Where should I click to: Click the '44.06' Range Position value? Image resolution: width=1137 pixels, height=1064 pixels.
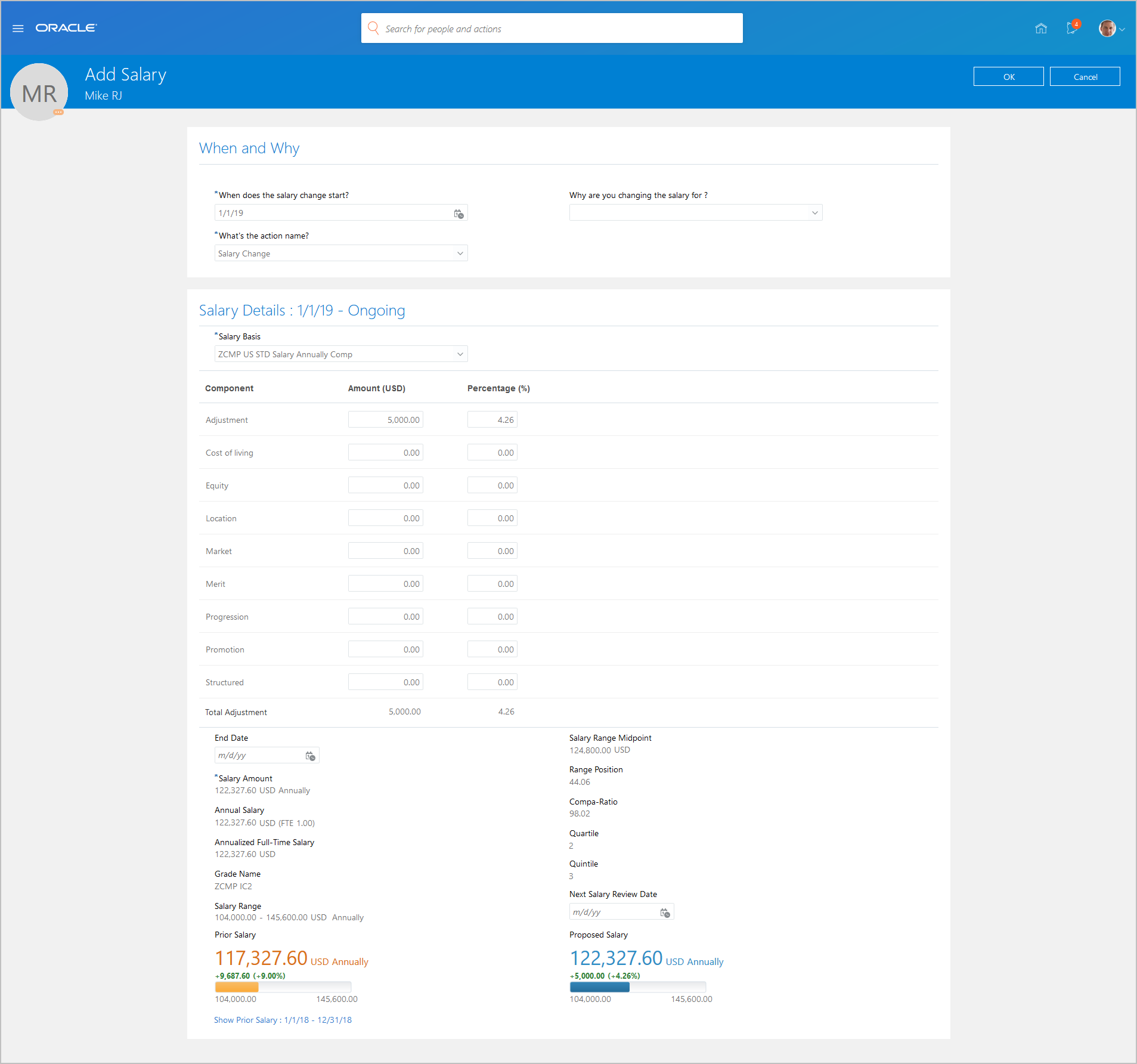coord(580,782)
